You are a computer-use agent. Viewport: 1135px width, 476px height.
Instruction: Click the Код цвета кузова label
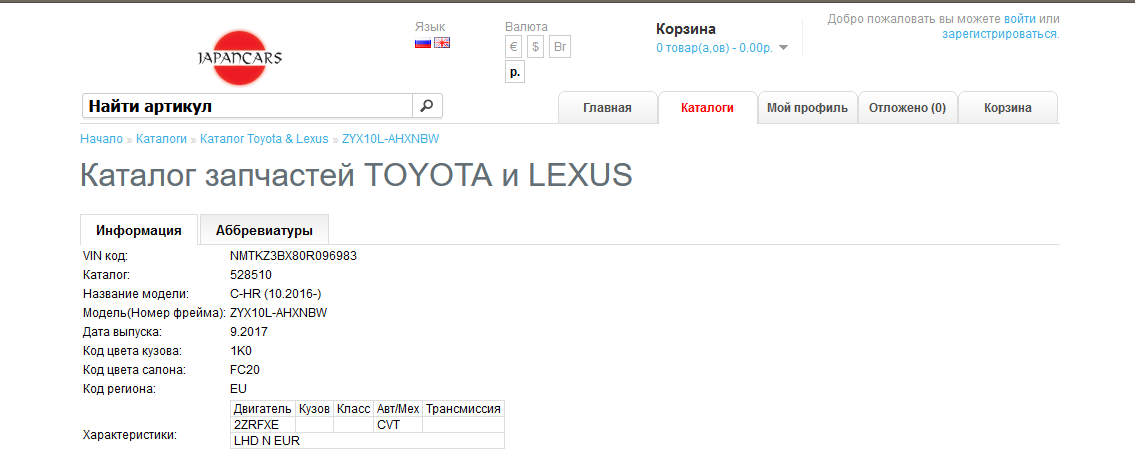pos(132,351)
